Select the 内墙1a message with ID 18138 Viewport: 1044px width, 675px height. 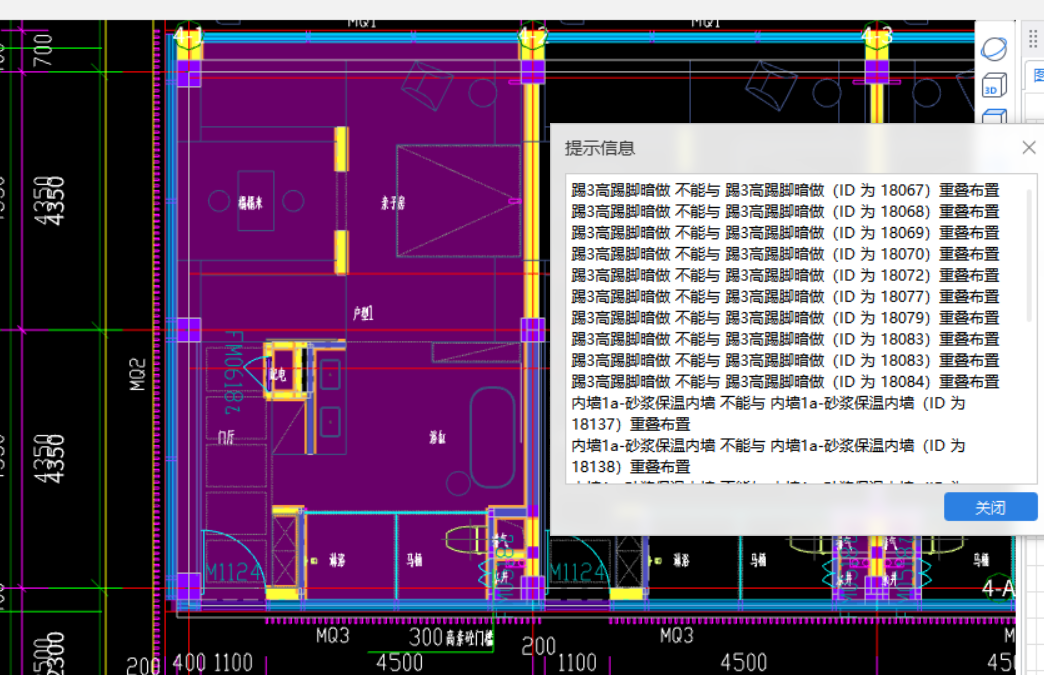(768, 456)
